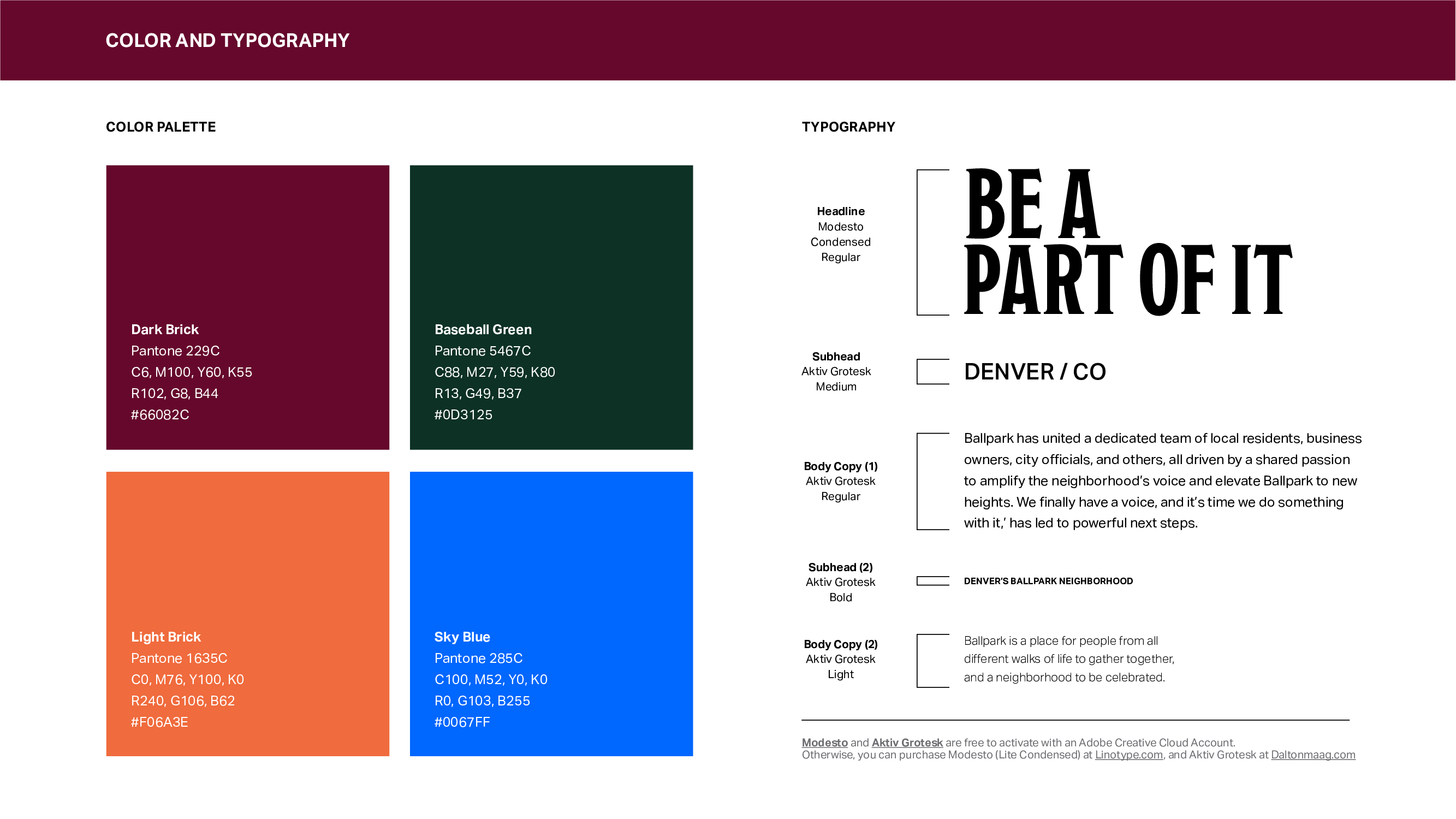This screenshot has height=819, width=1456.
Task: Click the Body Copy (1) label
Action: (x=841, y=466)
